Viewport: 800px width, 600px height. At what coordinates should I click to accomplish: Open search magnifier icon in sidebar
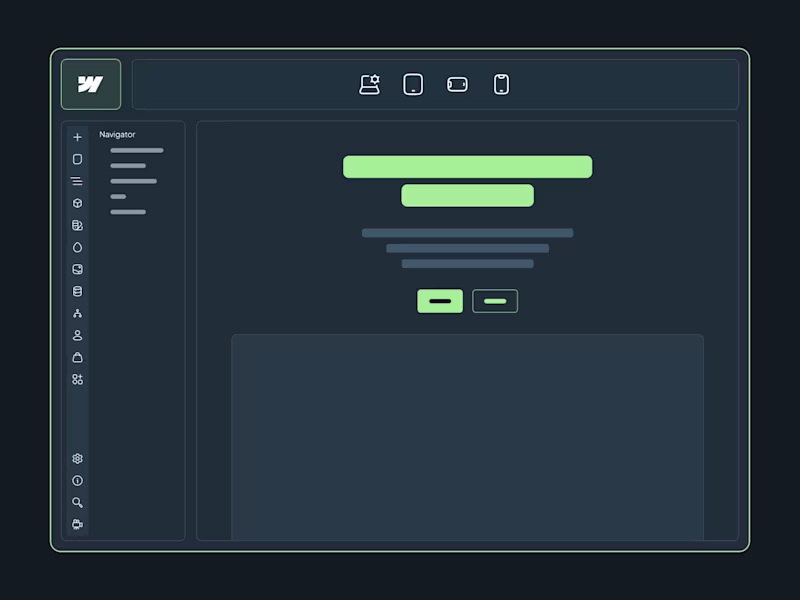tap(78, 503)
